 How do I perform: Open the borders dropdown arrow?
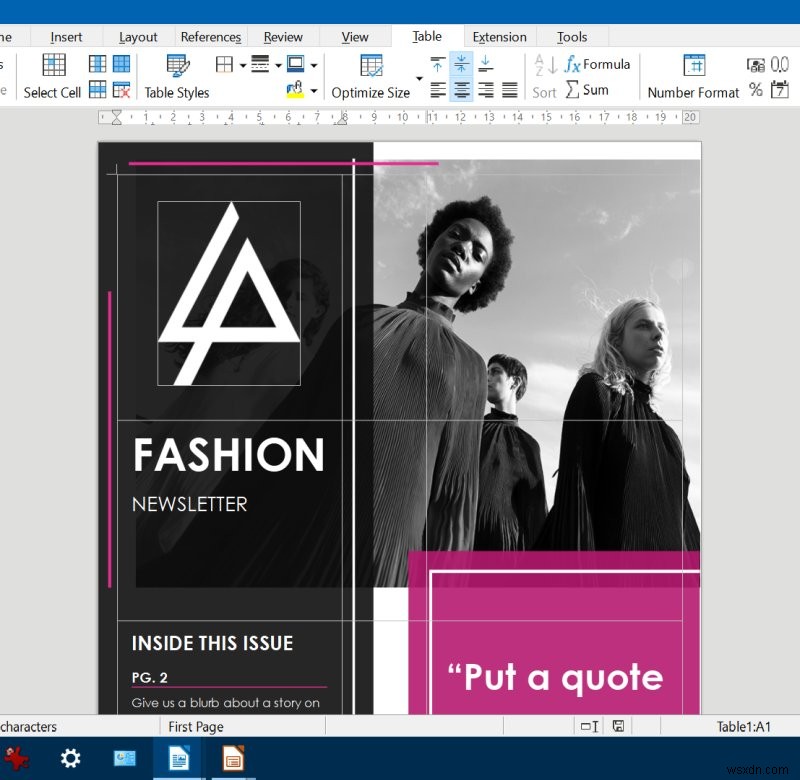pyautogui.click(x=242, y=65)
